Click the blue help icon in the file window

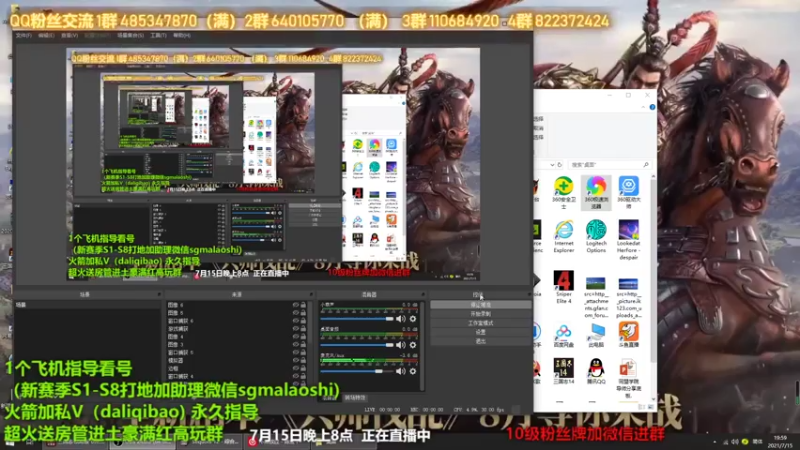tap(652, 107)
